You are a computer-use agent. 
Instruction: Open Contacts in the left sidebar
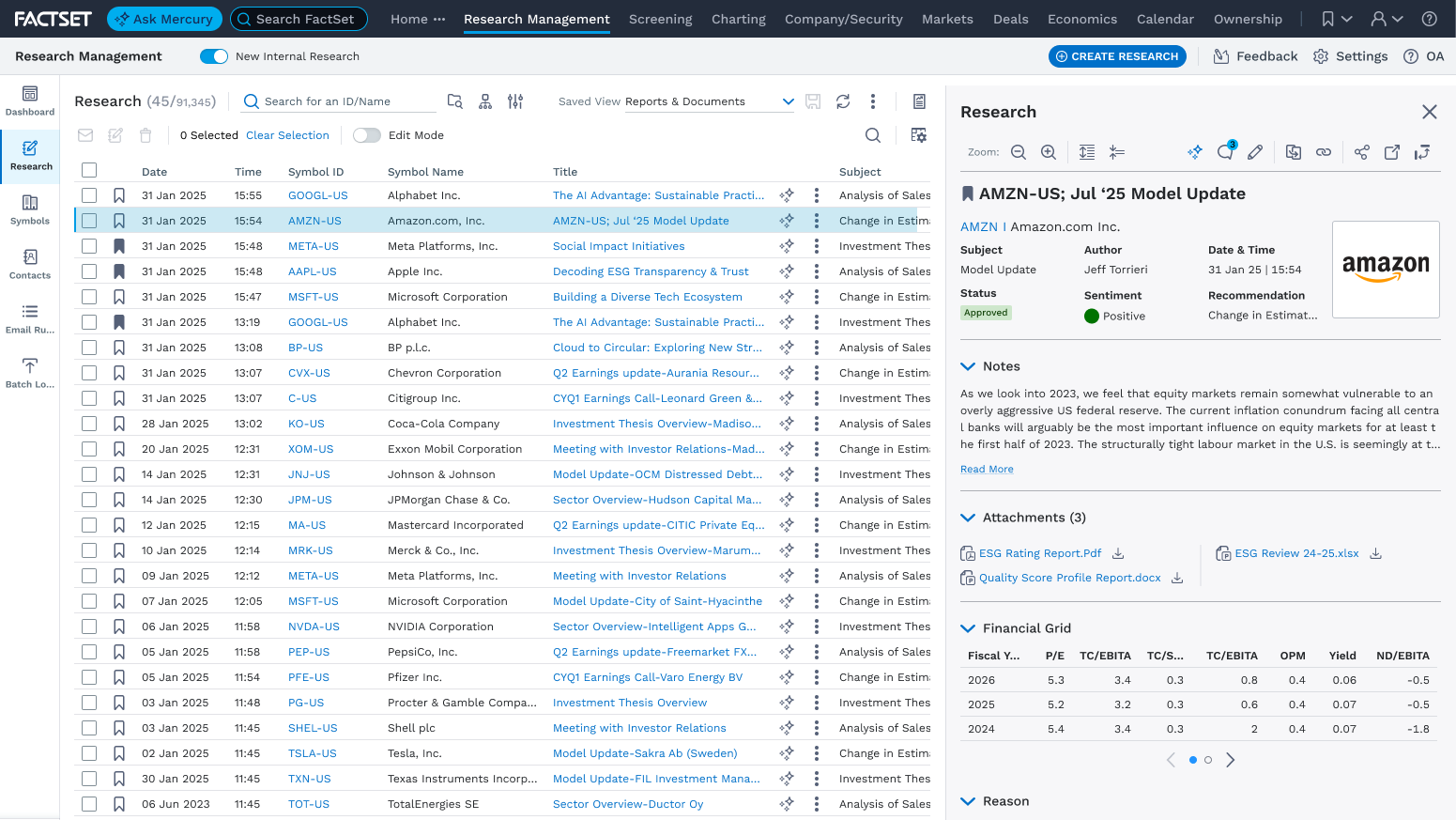coord(30,265)
